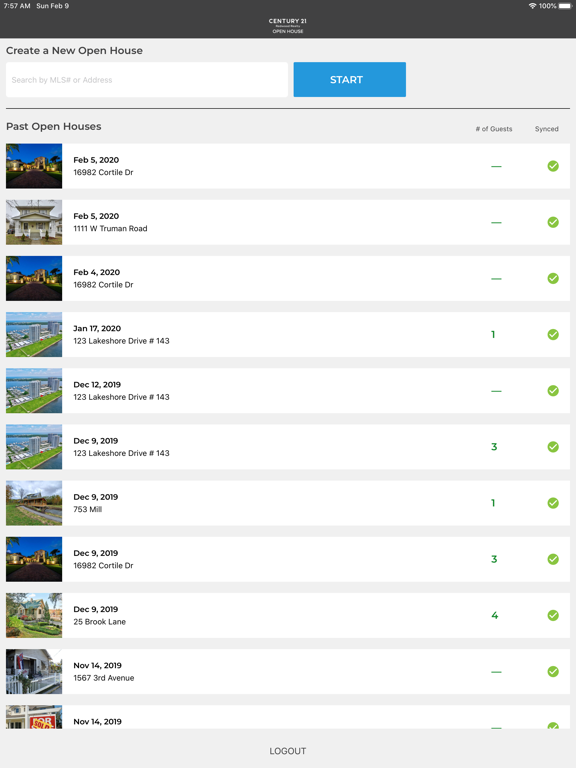Select the Feb 4, 2020 date text
Viewport: 576px width, 768px height.
tap(96, 272)
